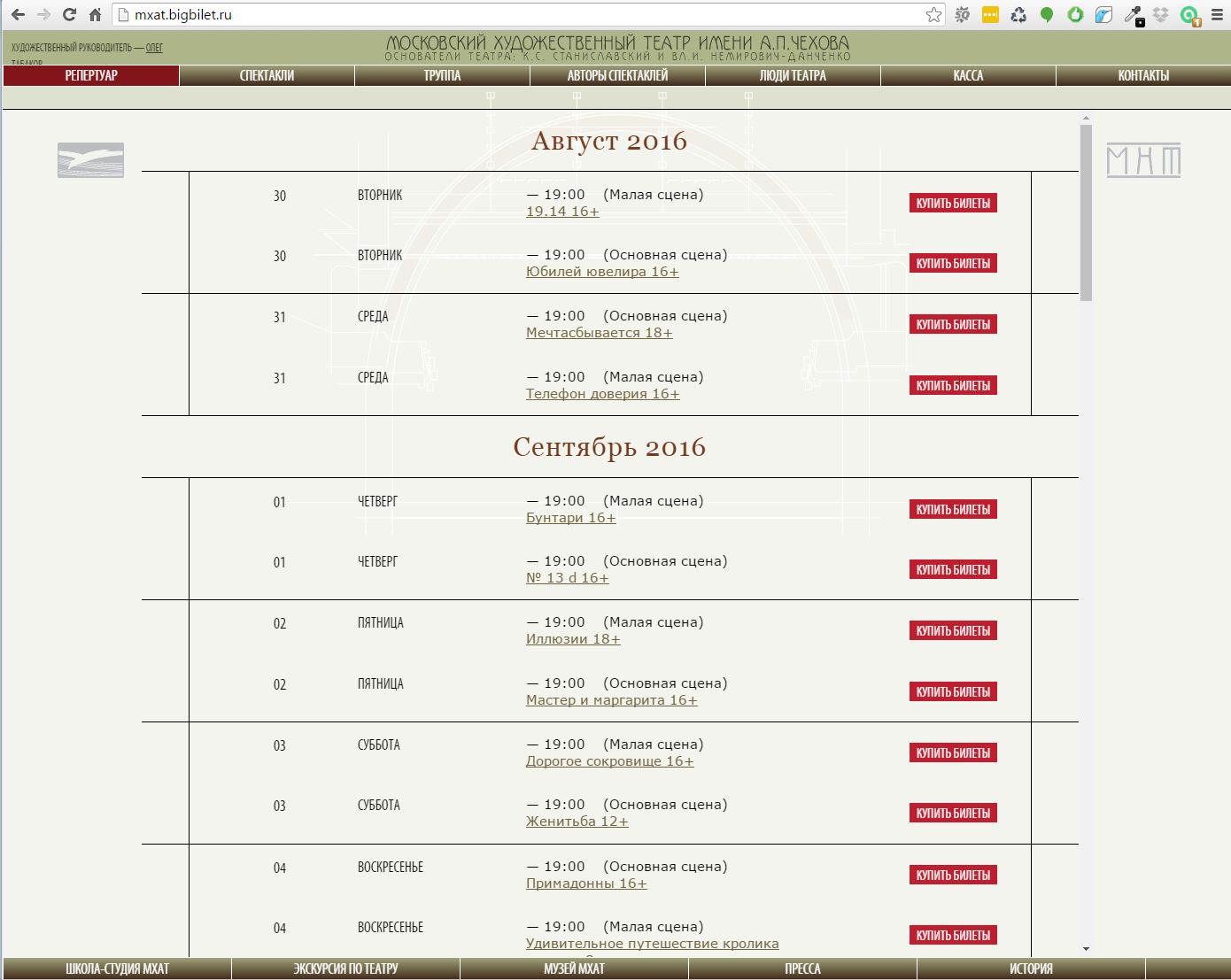Open the Контакты tab

point(1143,76)
